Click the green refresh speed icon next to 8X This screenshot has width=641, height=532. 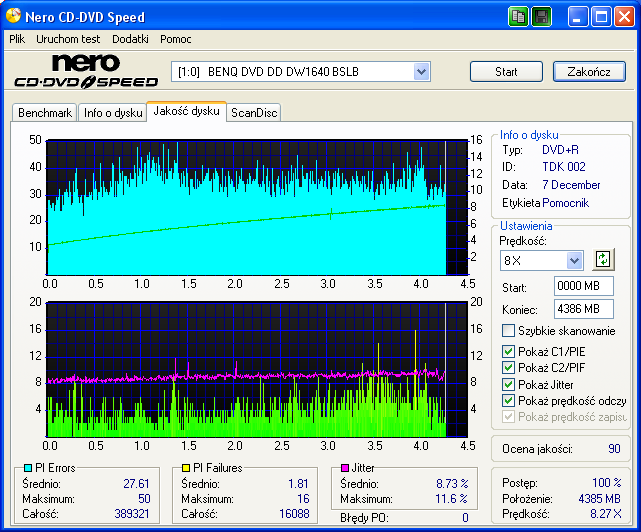(603, 260)
